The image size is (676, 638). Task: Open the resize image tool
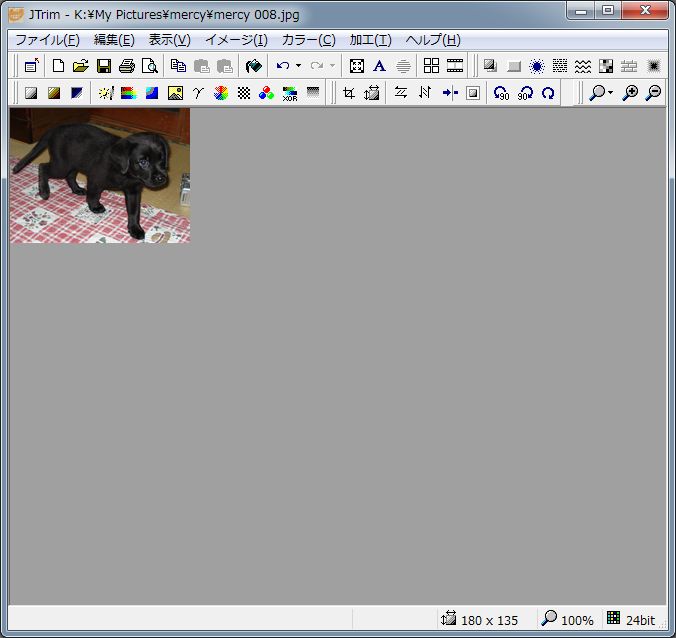371,93
